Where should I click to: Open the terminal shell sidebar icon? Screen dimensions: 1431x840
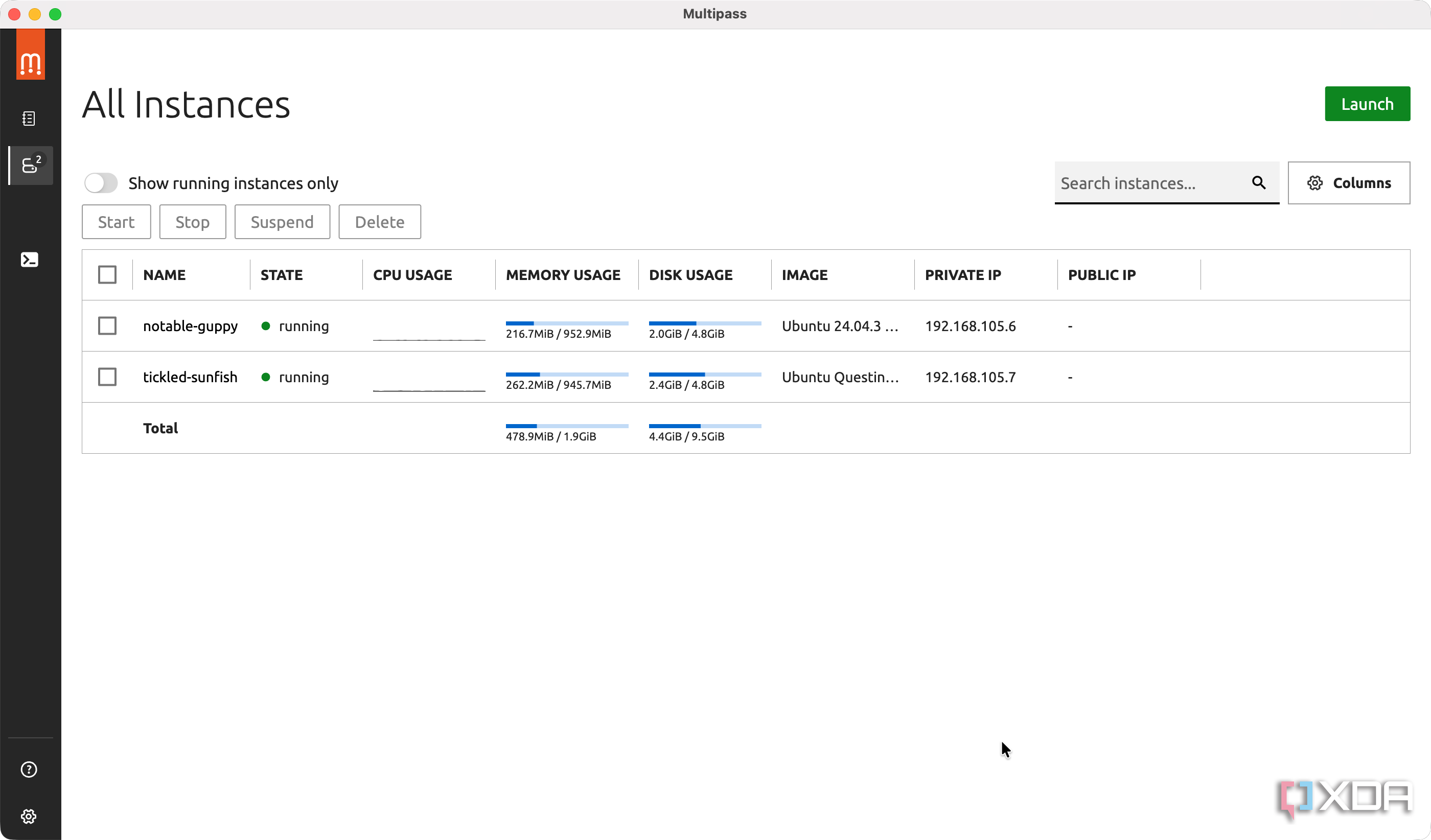pyautogui.click(x=30, y=260)
